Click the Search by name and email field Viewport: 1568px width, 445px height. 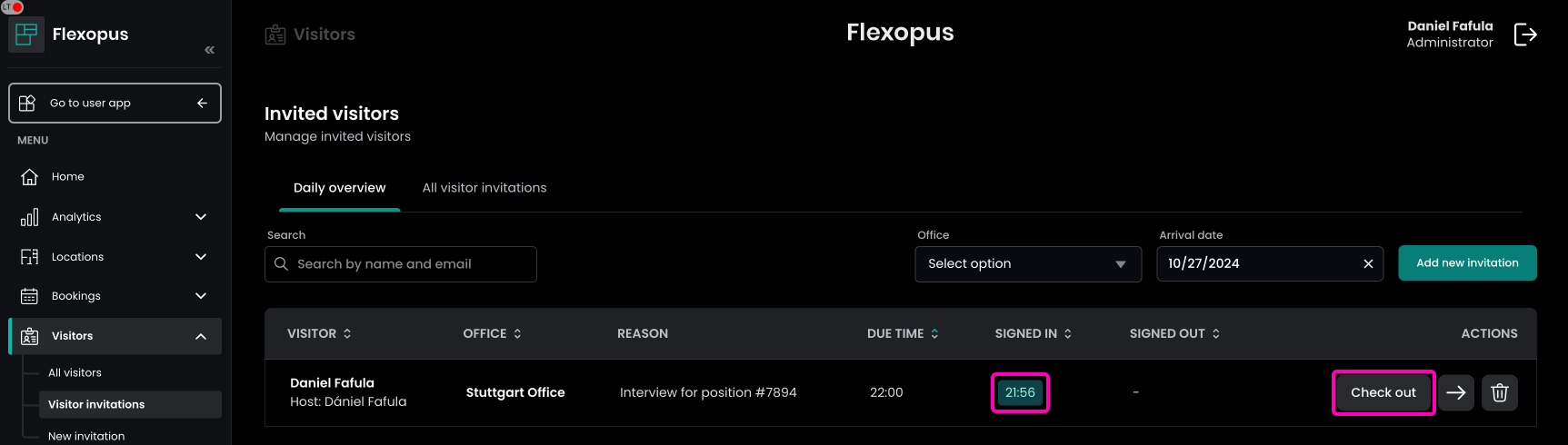click(x=409, y=264)
